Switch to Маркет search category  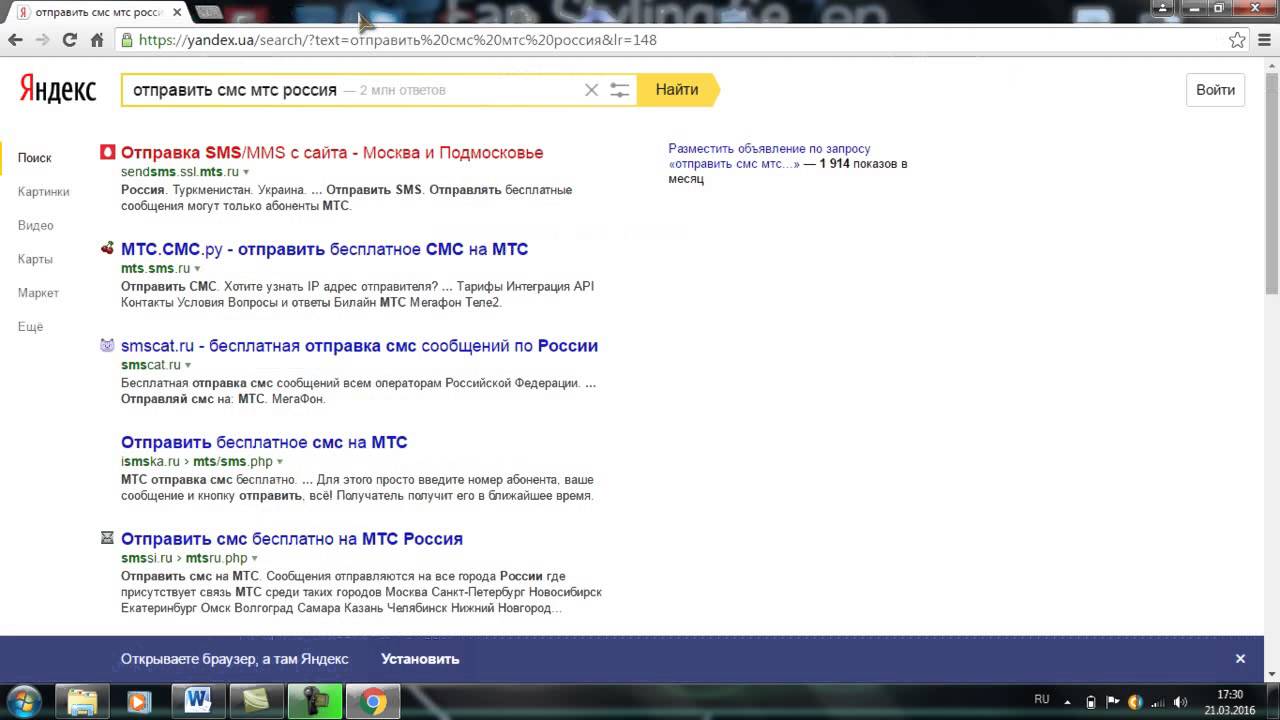[39, 293]
